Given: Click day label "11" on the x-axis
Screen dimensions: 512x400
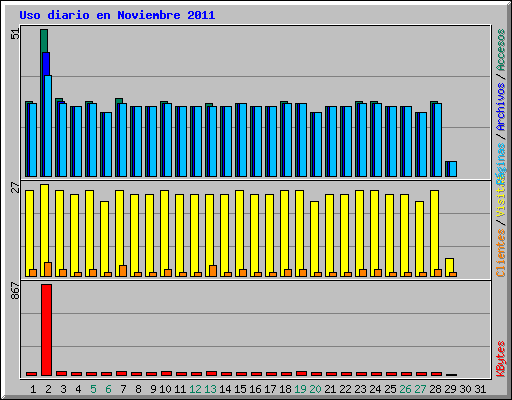Looking at the screenshot, I should (180, 389).
